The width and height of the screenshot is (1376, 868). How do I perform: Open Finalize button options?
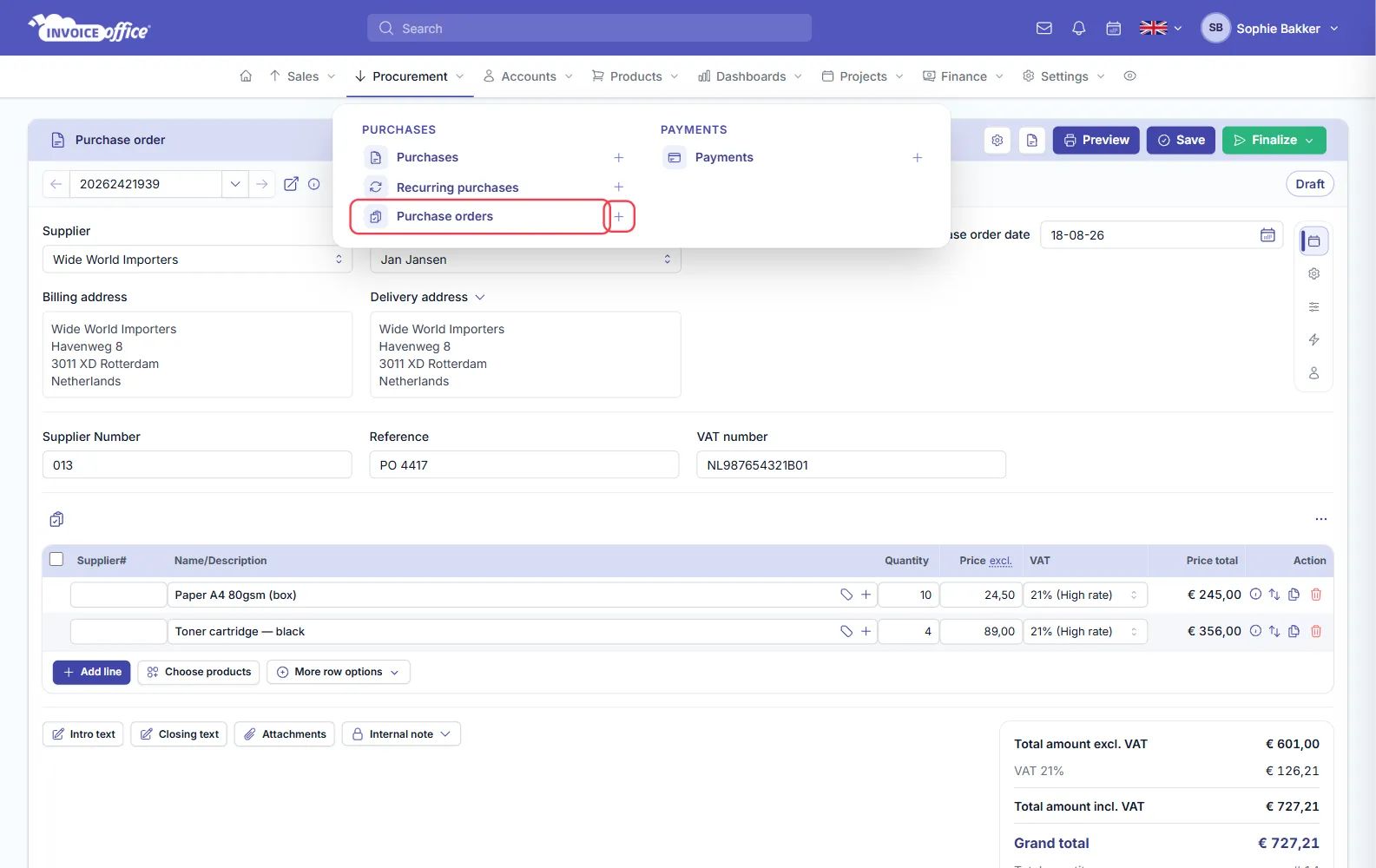1309,140
